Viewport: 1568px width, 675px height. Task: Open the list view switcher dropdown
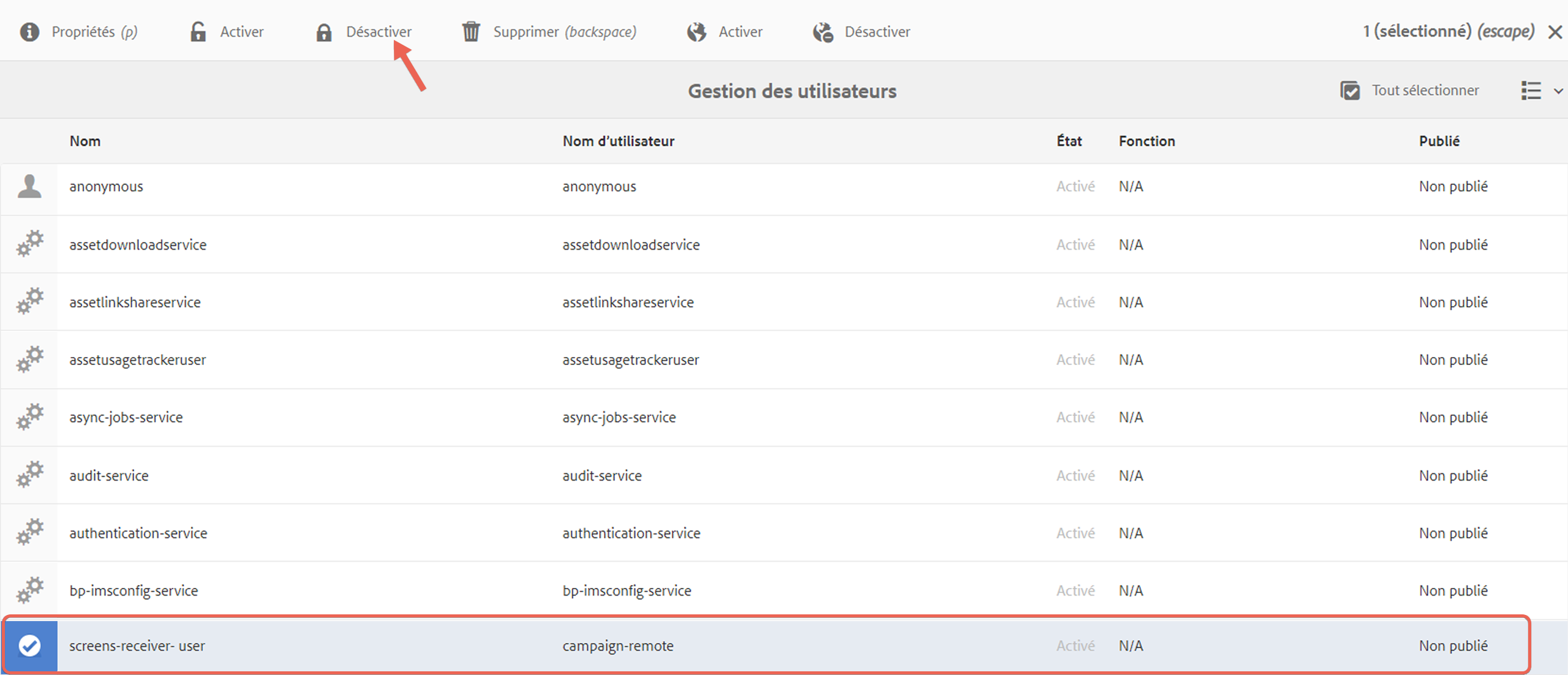pos(1531,91)
